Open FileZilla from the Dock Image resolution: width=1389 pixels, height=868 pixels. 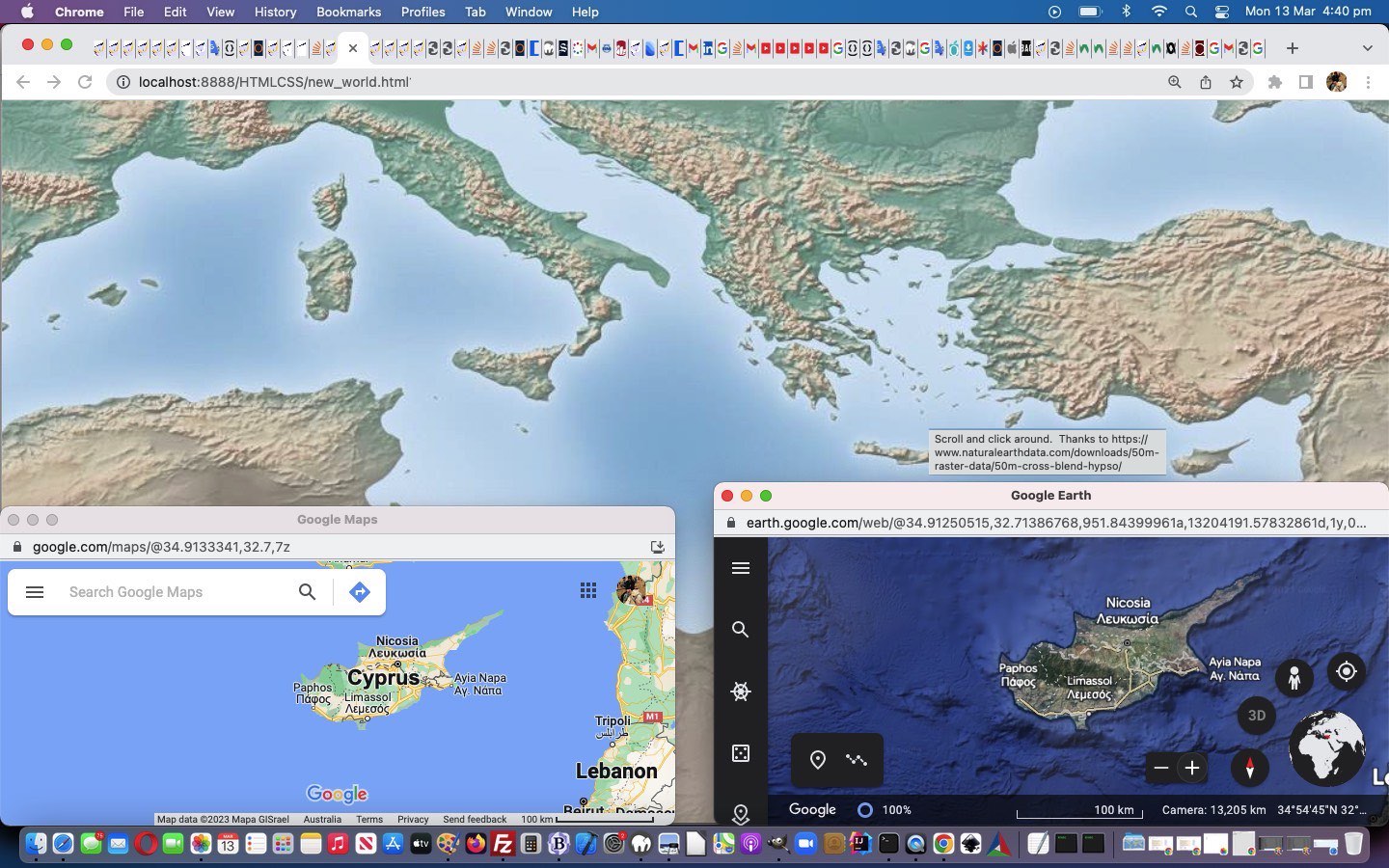tap(503, 844)
